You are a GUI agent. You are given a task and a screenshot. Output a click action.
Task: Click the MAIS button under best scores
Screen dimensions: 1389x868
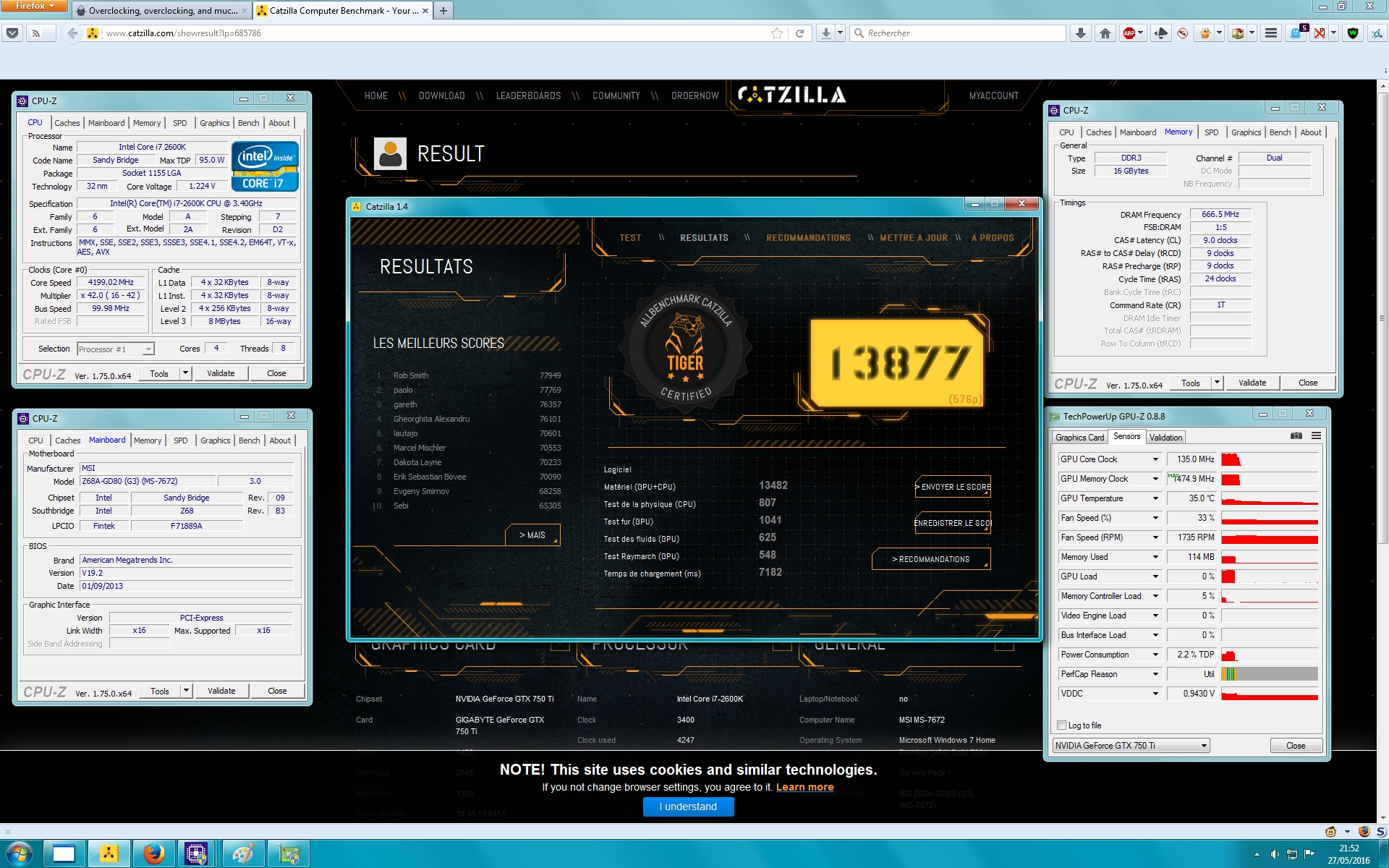click(532, 535)
